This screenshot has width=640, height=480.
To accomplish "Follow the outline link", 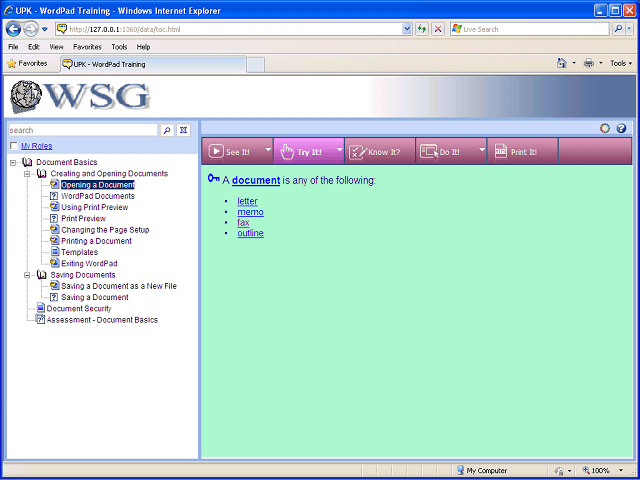I will tap(251, 233).
